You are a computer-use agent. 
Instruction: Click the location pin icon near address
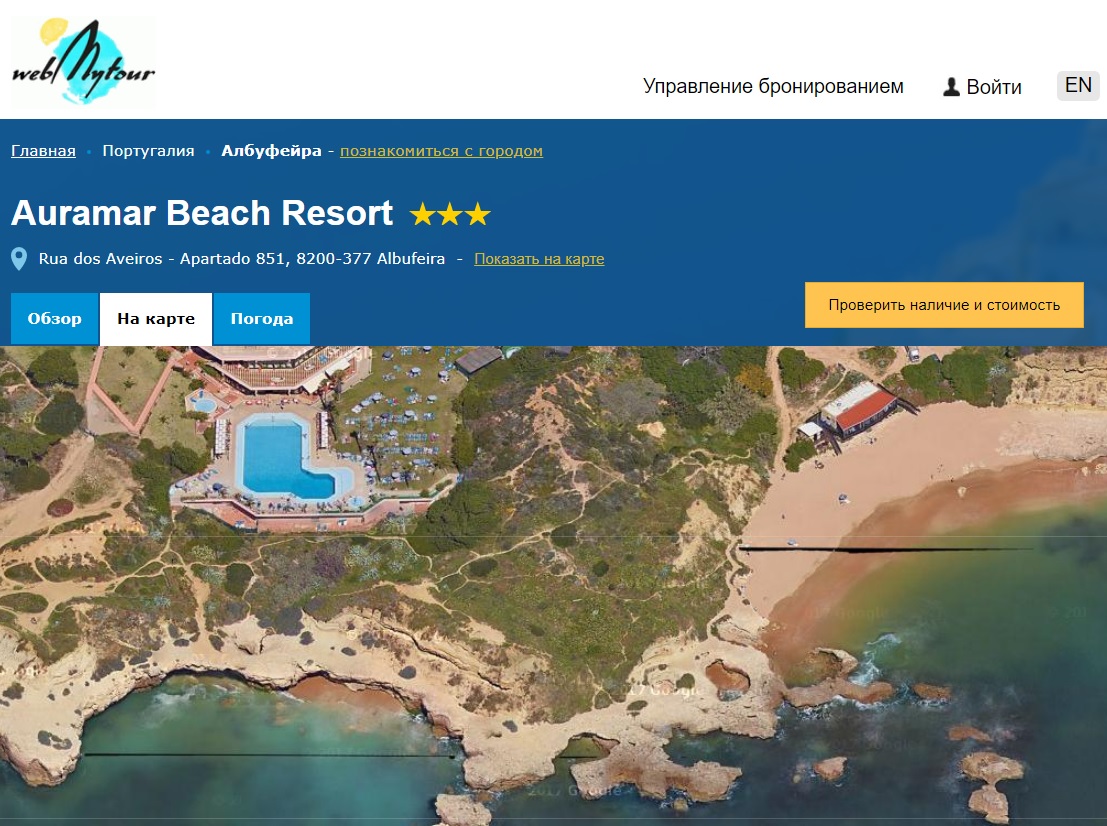(20, 259)
